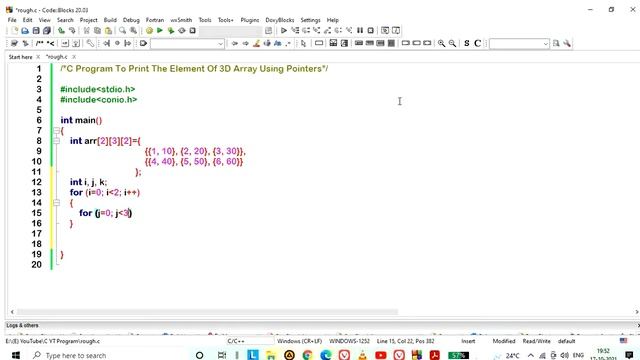
Task: Collapse array initializer fold at line 8
Action: pos(56,141)
